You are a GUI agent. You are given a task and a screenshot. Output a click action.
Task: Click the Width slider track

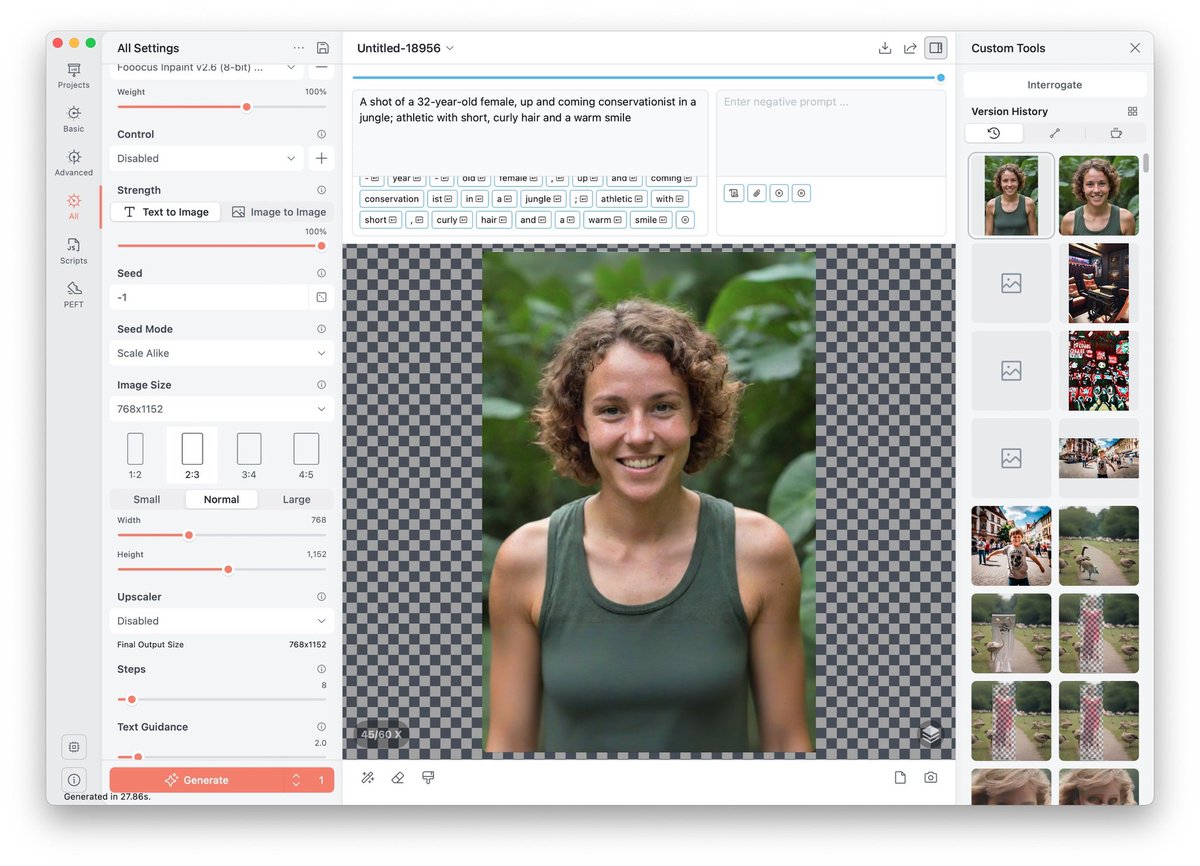pyautogui.click(x=222, y=535)
